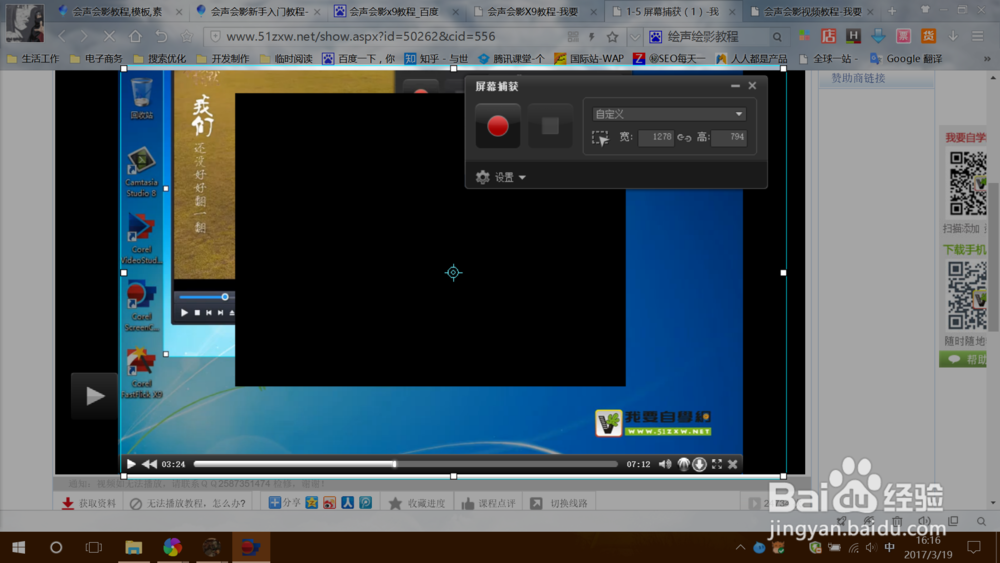Image resolution: width=1000 pixels, height=563 pixels.
Task: Expand the 设置 settings menu
Action: pos(510,177)
